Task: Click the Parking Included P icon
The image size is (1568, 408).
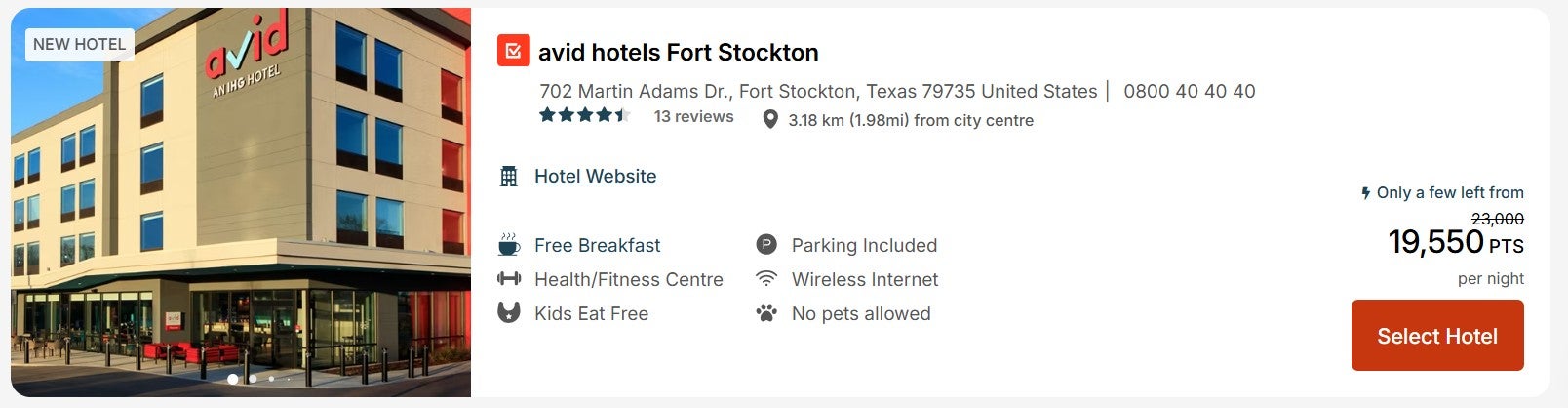Action: click(766, 245)
